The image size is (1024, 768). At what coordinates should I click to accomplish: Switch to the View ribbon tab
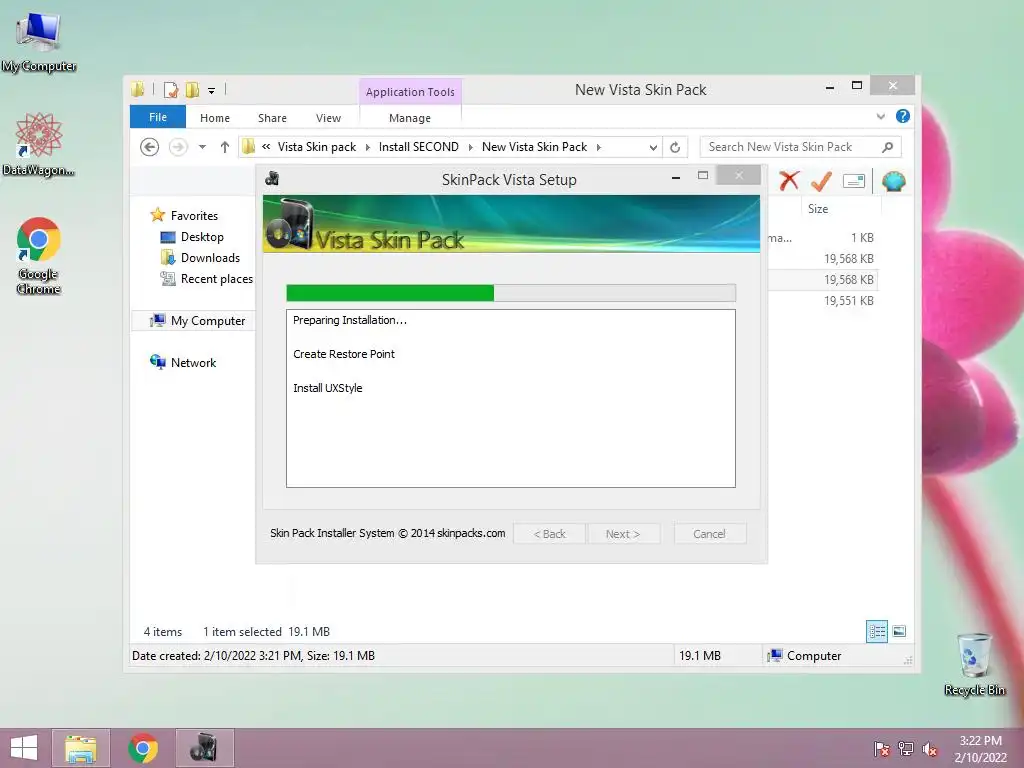coord(328,118)
